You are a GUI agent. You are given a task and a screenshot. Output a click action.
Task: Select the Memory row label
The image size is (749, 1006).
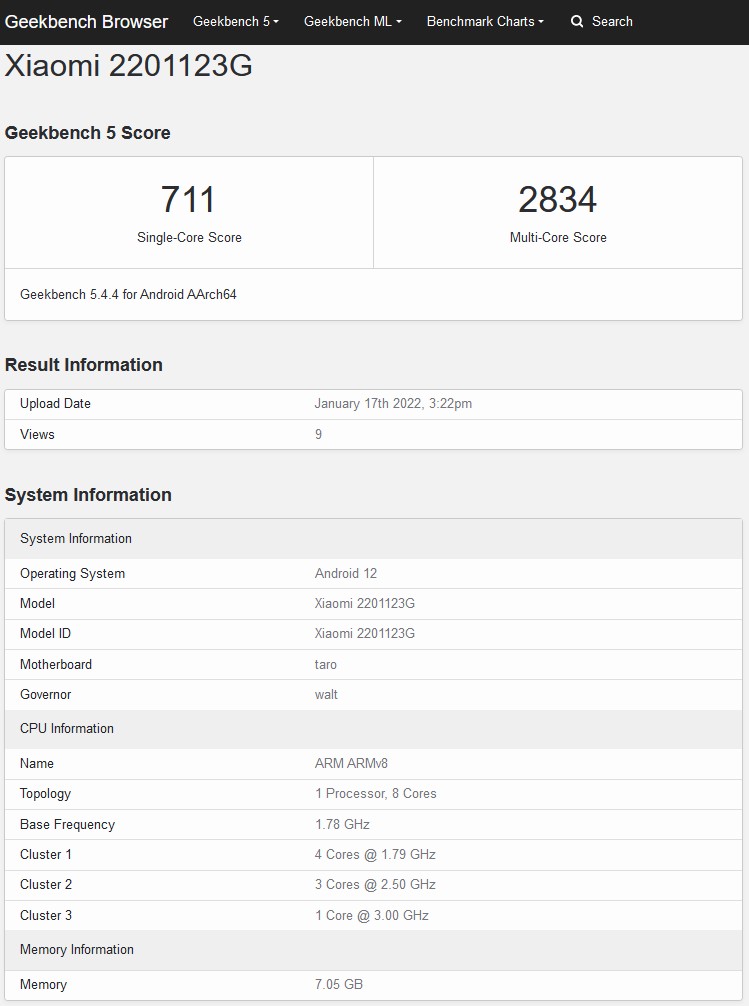[43, 984]
